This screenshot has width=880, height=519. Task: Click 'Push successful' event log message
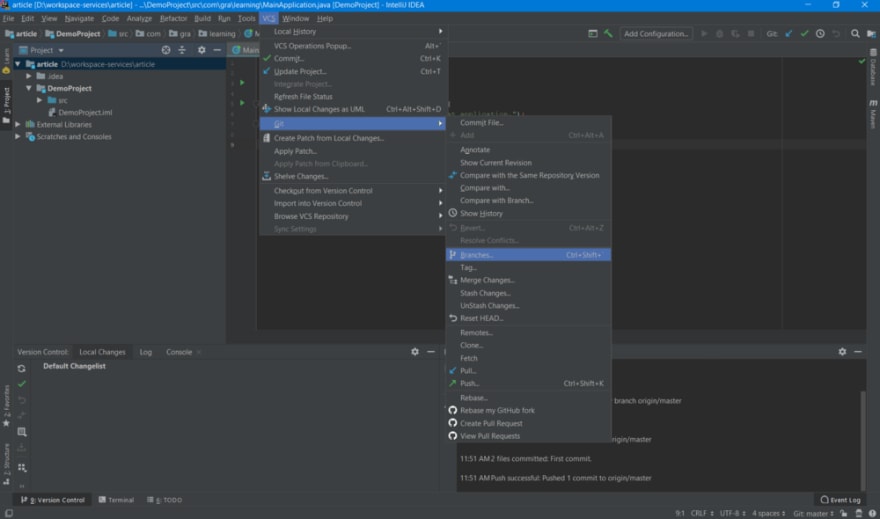[556, 478]
